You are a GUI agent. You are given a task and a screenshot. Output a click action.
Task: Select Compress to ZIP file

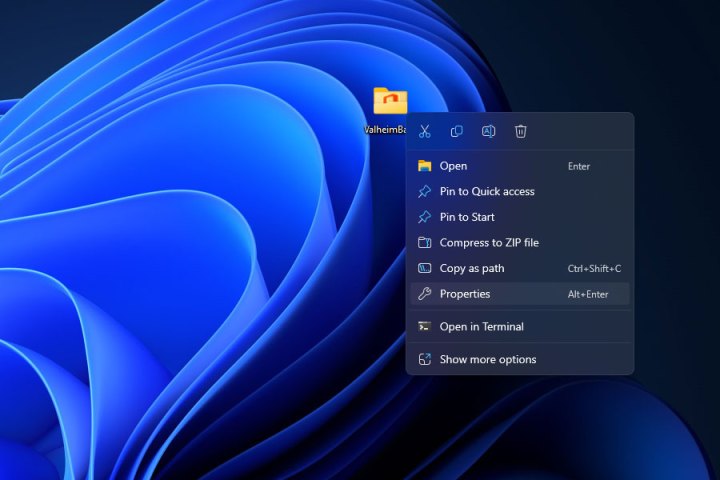pyautogui.click(x=489, y=243)
